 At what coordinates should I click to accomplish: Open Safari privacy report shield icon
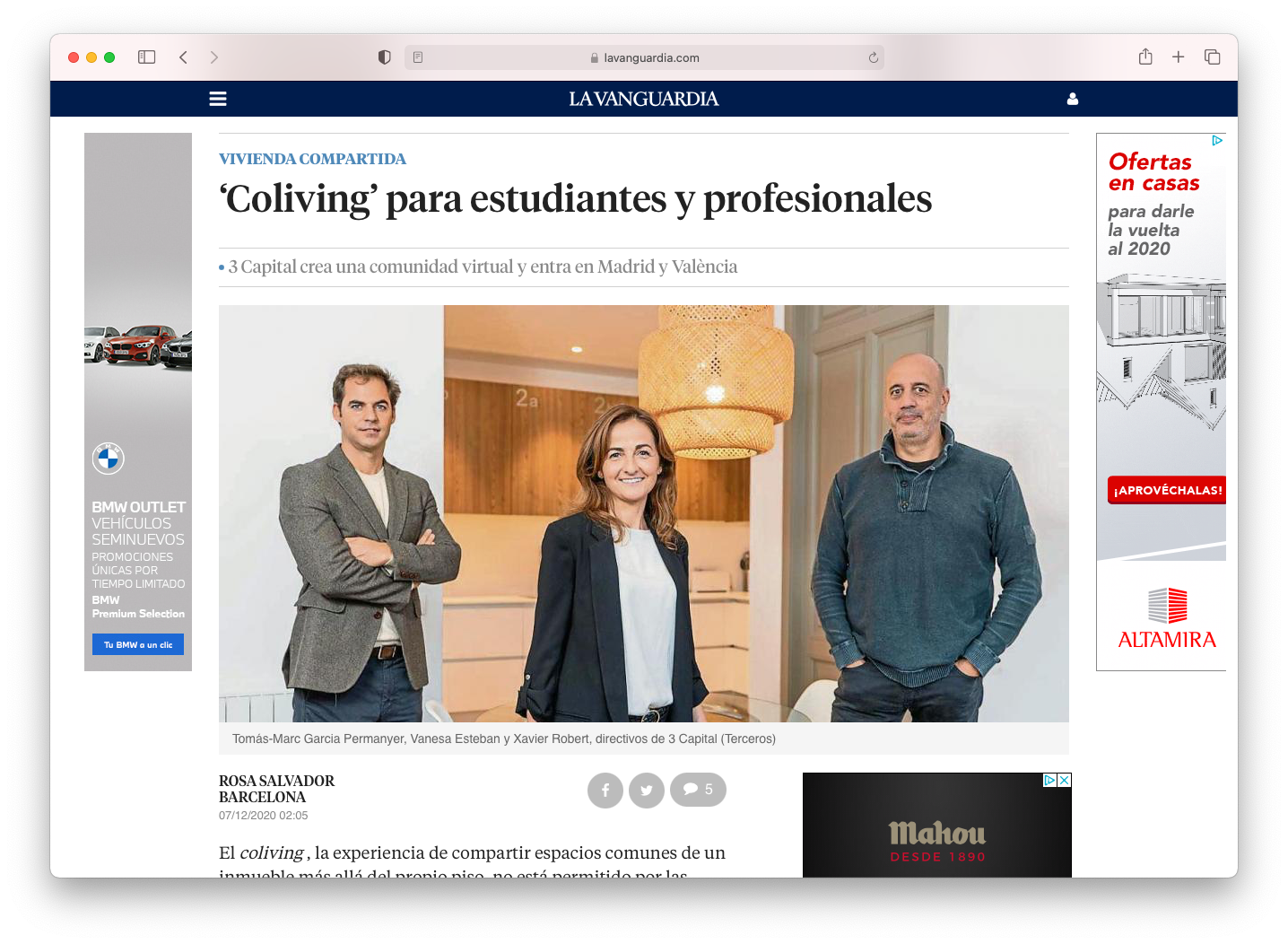click(385, 57)
